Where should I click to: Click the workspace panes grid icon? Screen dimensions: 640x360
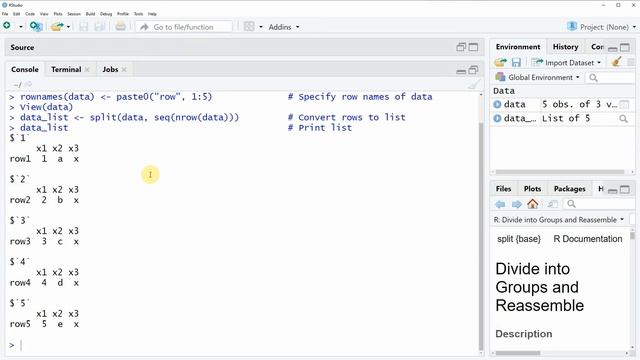[x=249, y=27]
